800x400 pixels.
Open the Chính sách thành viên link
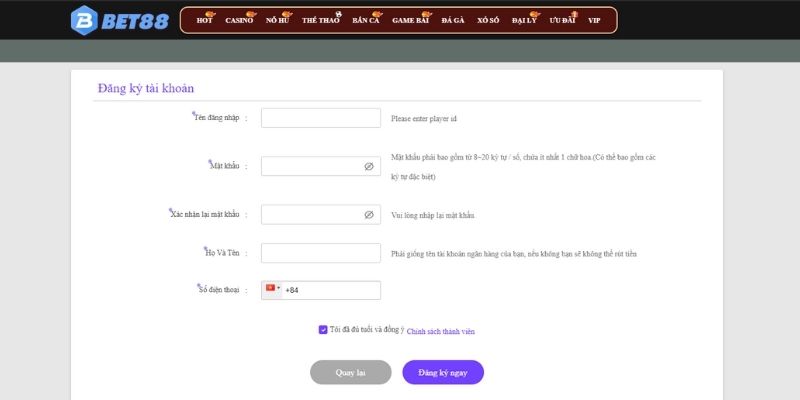441,330
